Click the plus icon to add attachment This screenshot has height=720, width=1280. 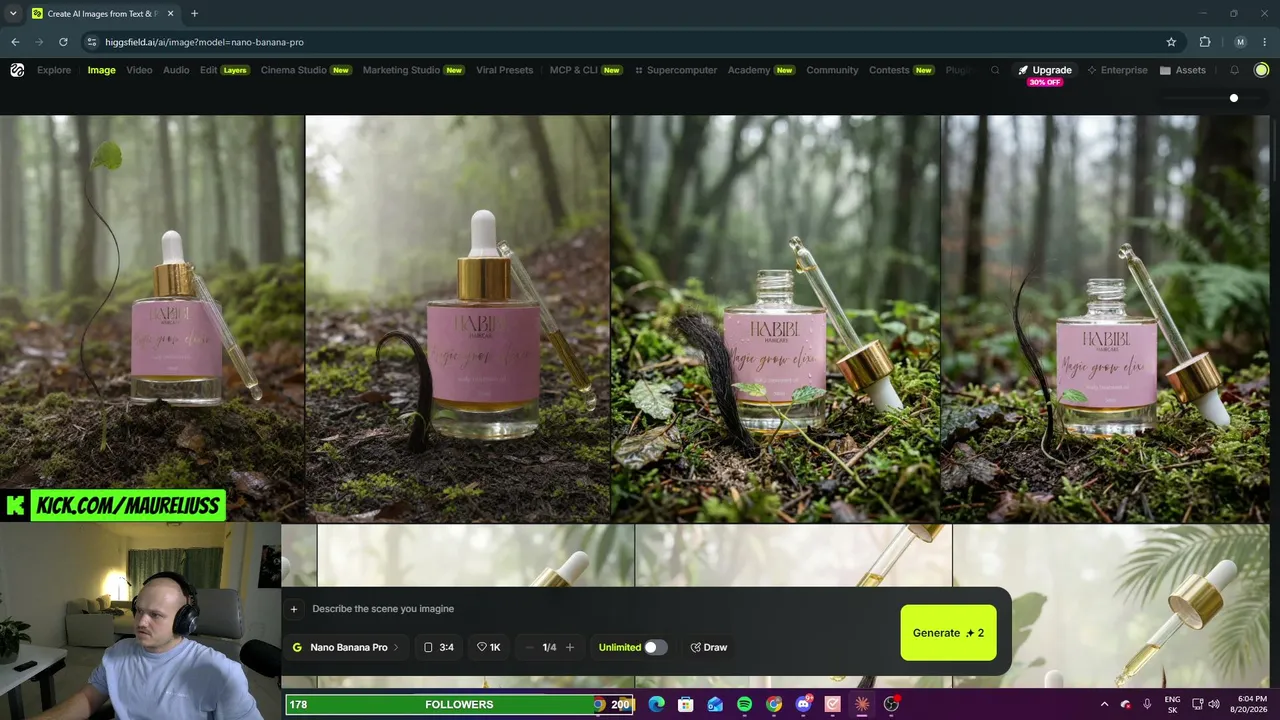pyautogui.click(x=294, y=609)
